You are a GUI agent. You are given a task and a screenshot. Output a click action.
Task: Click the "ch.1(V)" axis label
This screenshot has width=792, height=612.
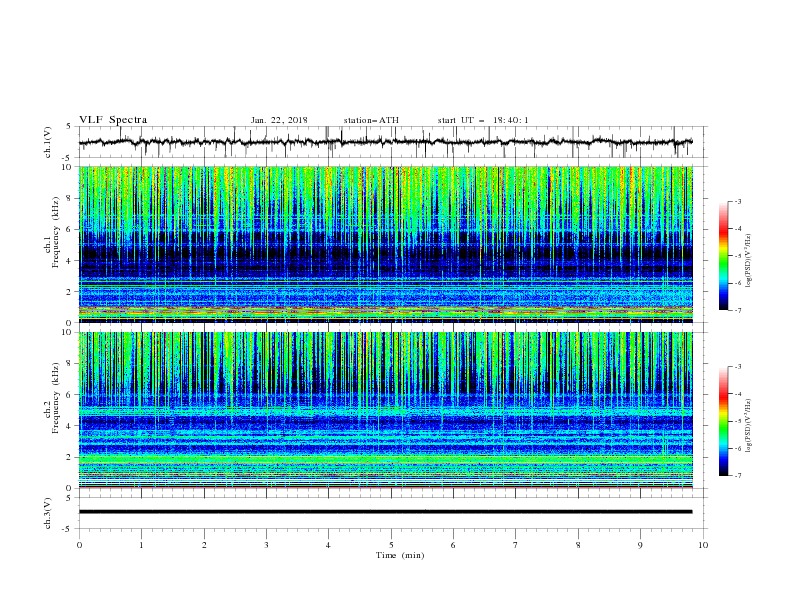pyautogui.click(x=48, y=142)
